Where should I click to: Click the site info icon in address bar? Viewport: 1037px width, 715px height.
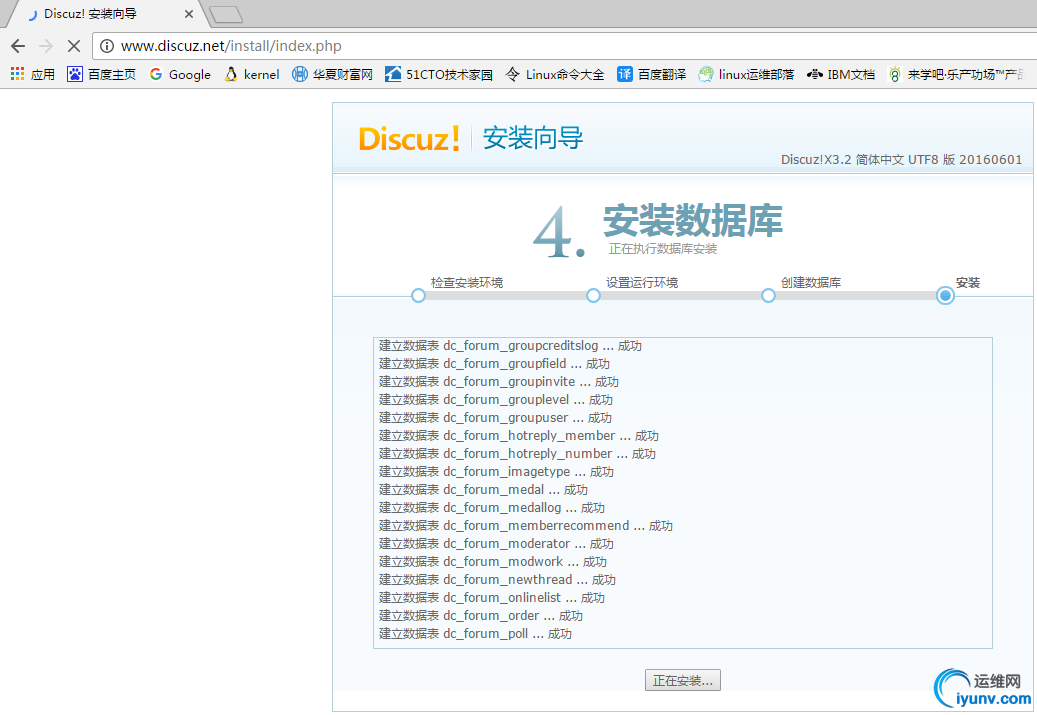106,46
